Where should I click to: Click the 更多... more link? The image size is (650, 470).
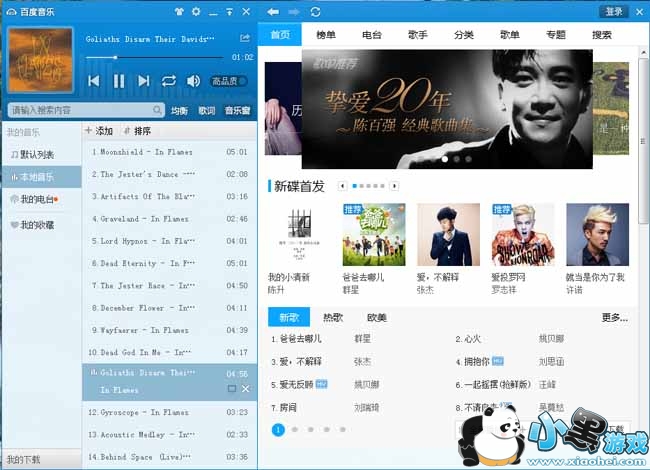point(614,317)
